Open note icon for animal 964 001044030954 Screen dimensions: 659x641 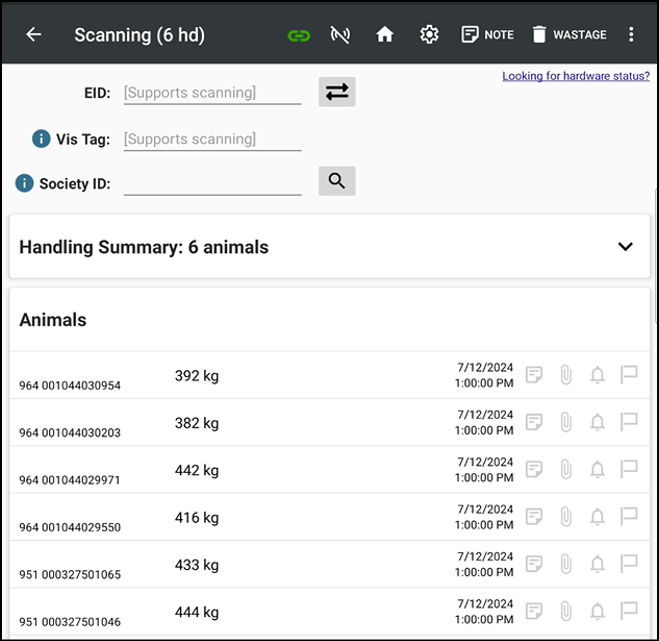pyautogui.click(x=535, y=375)
